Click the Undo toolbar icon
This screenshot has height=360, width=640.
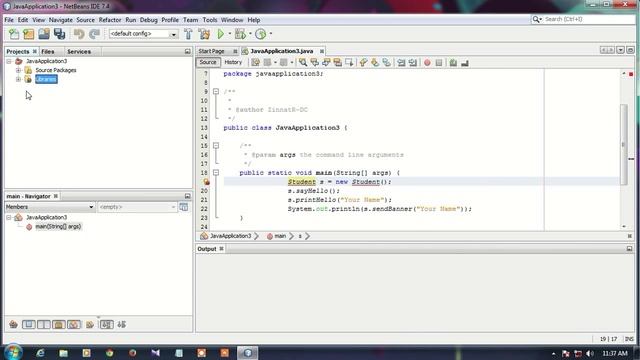(79, 34)
